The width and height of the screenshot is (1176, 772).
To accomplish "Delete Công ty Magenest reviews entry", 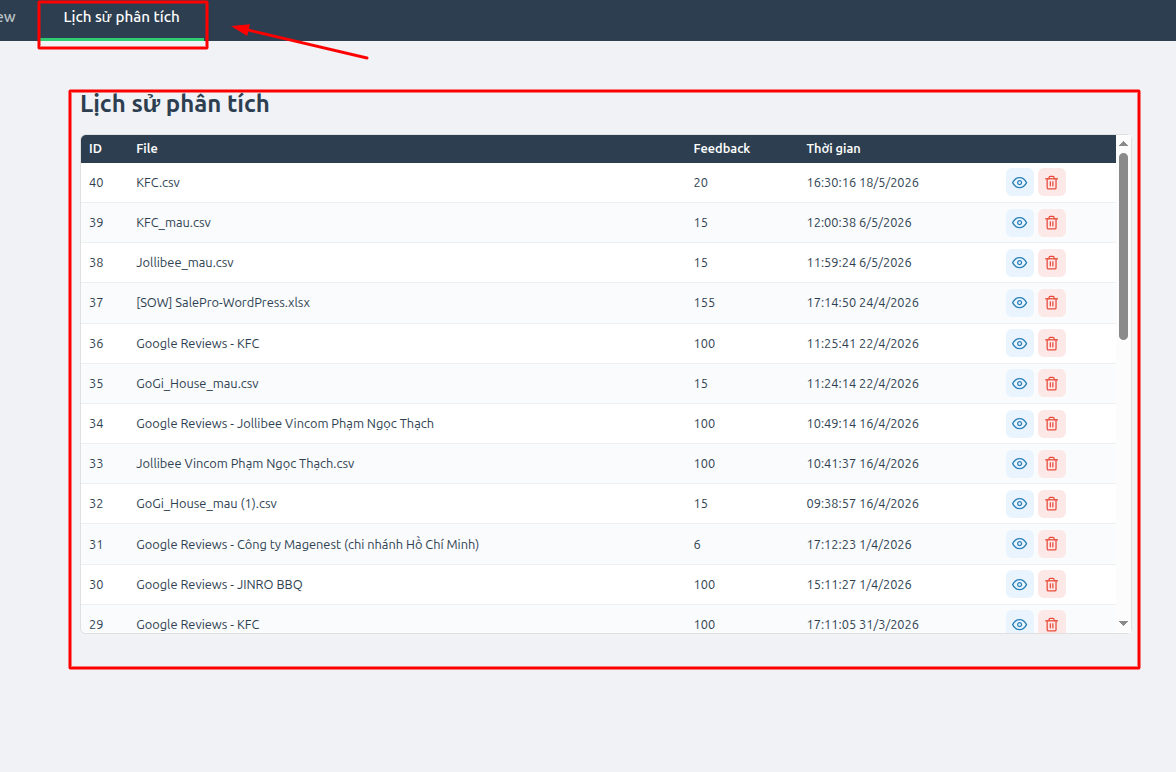I will click(1052, 544).
